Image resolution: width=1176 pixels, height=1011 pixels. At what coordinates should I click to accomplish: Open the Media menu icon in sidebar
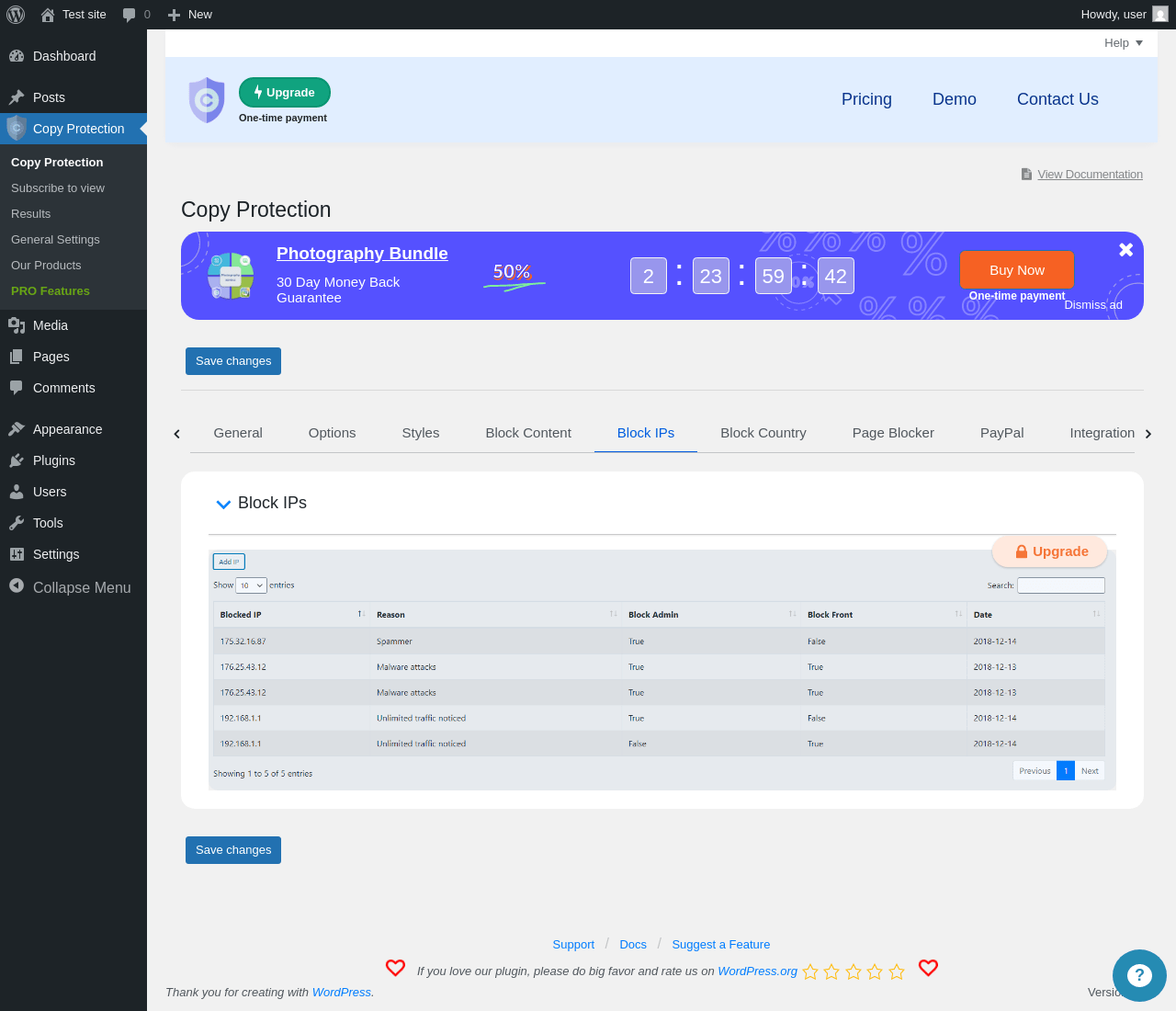coord(17,325)
